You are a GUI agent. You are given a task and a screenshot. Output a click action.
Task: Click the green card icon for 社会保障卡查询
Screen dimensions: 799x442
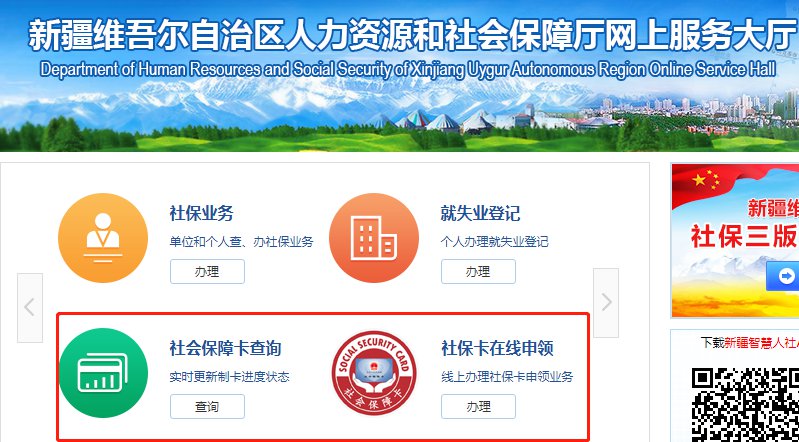(x=103, y=373)
